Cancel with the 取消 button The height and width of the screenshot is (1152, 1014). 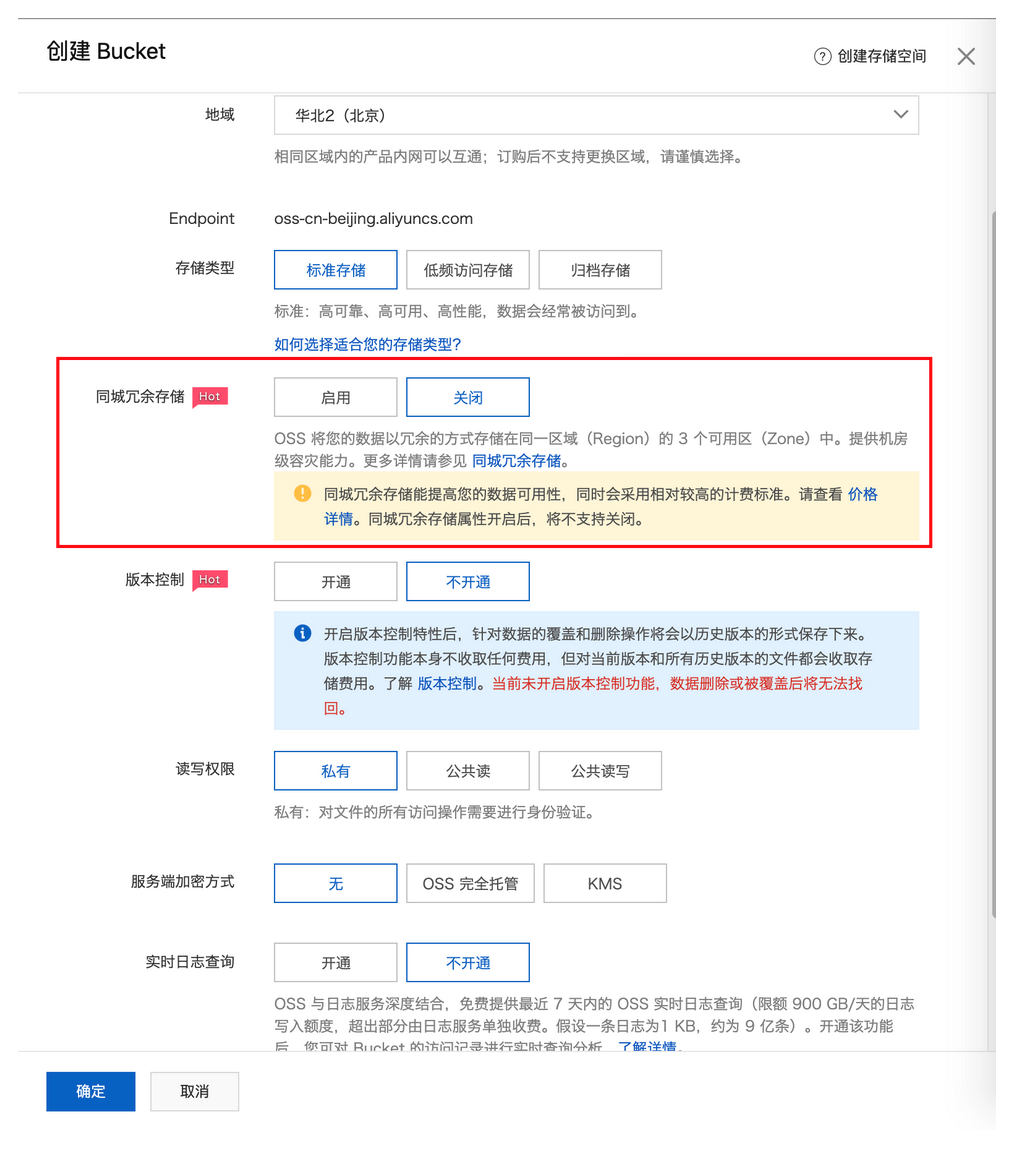195,1091
